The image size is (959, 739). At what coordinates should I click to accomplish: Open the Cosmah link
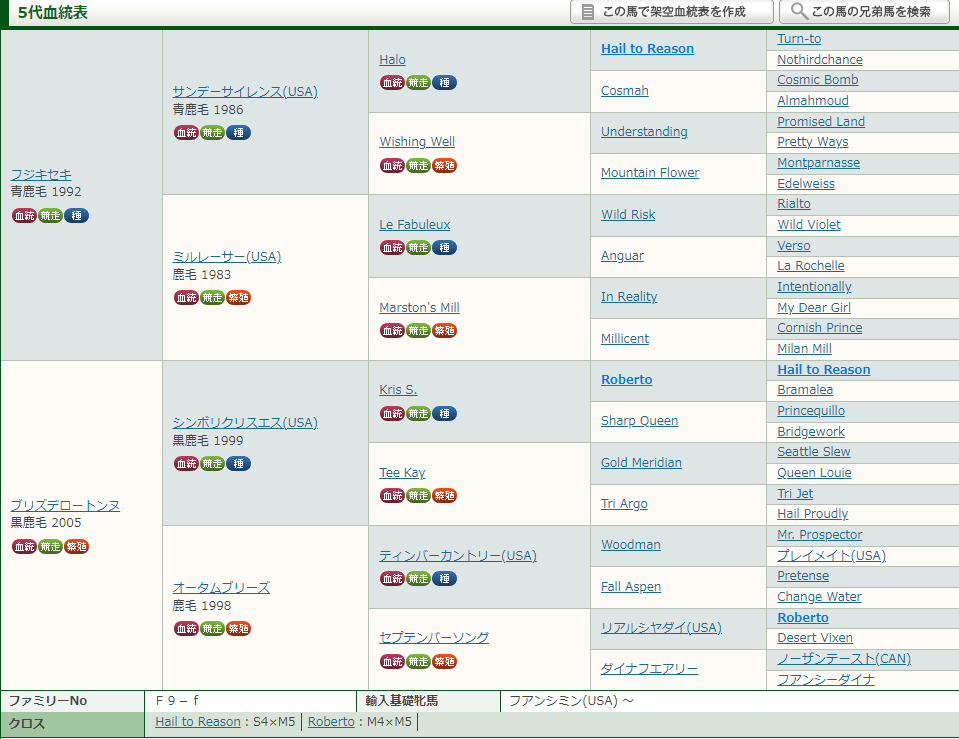coord(625,91)
